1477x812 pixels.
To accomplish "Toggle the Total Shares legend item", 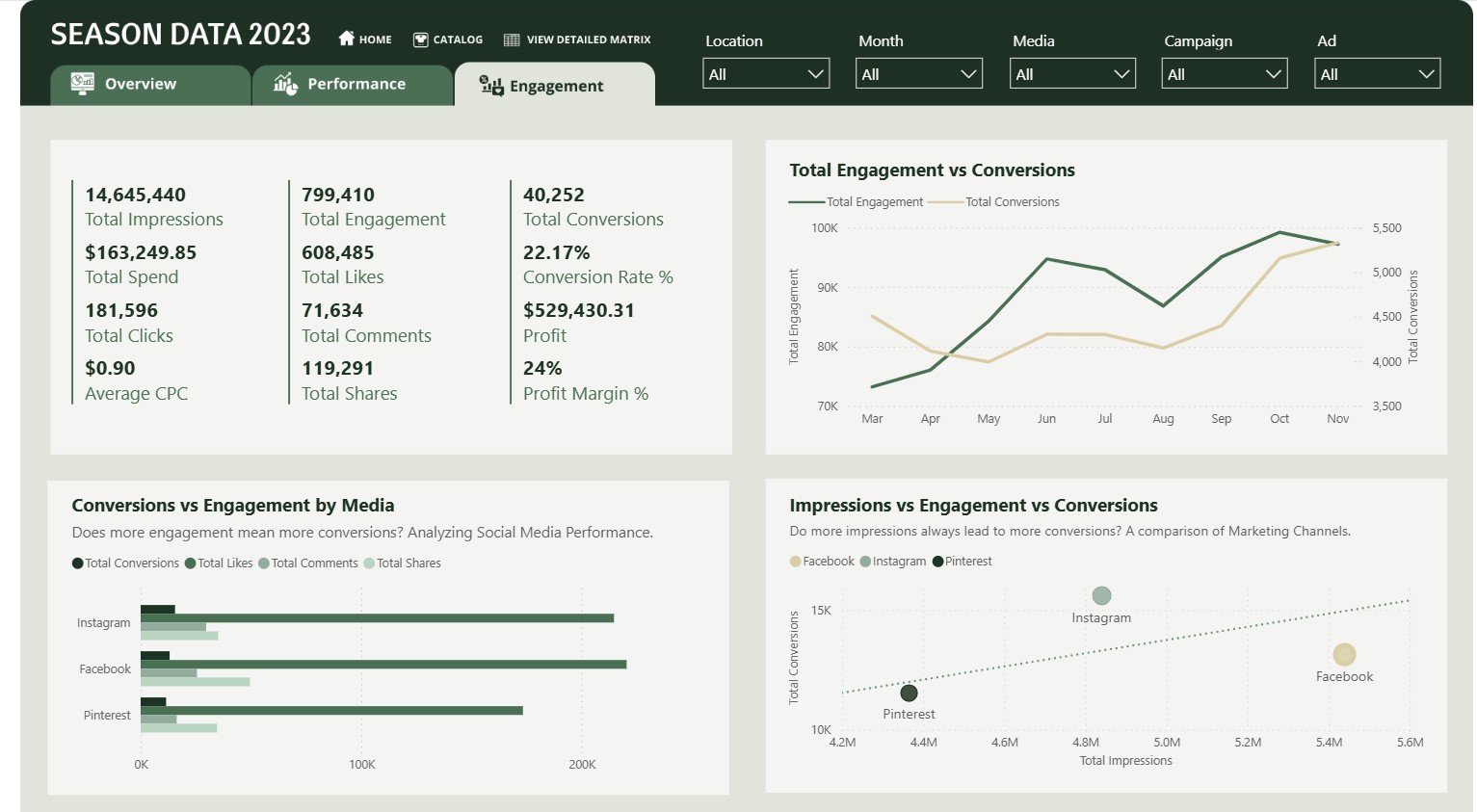I will pos(402,563).
